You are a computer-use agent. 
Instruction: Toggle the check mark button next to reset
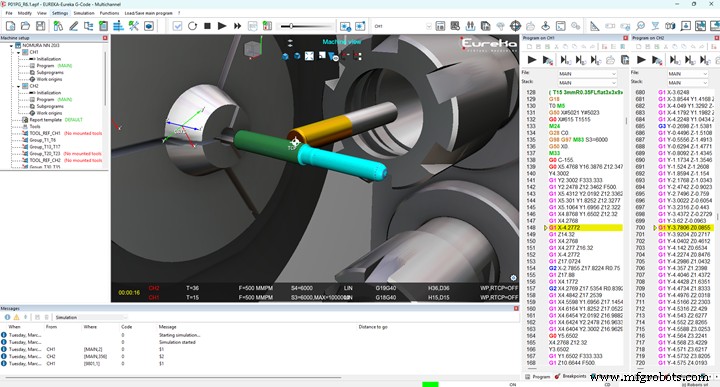coord(177,26)
